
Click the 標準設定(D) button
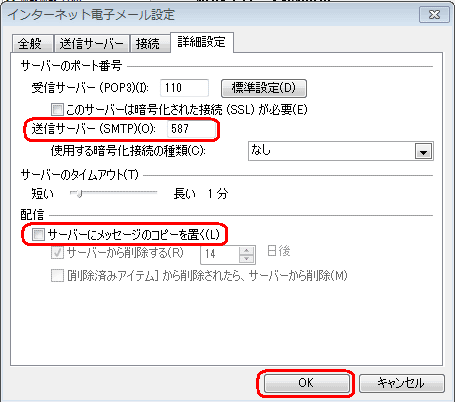click(264, 88)
